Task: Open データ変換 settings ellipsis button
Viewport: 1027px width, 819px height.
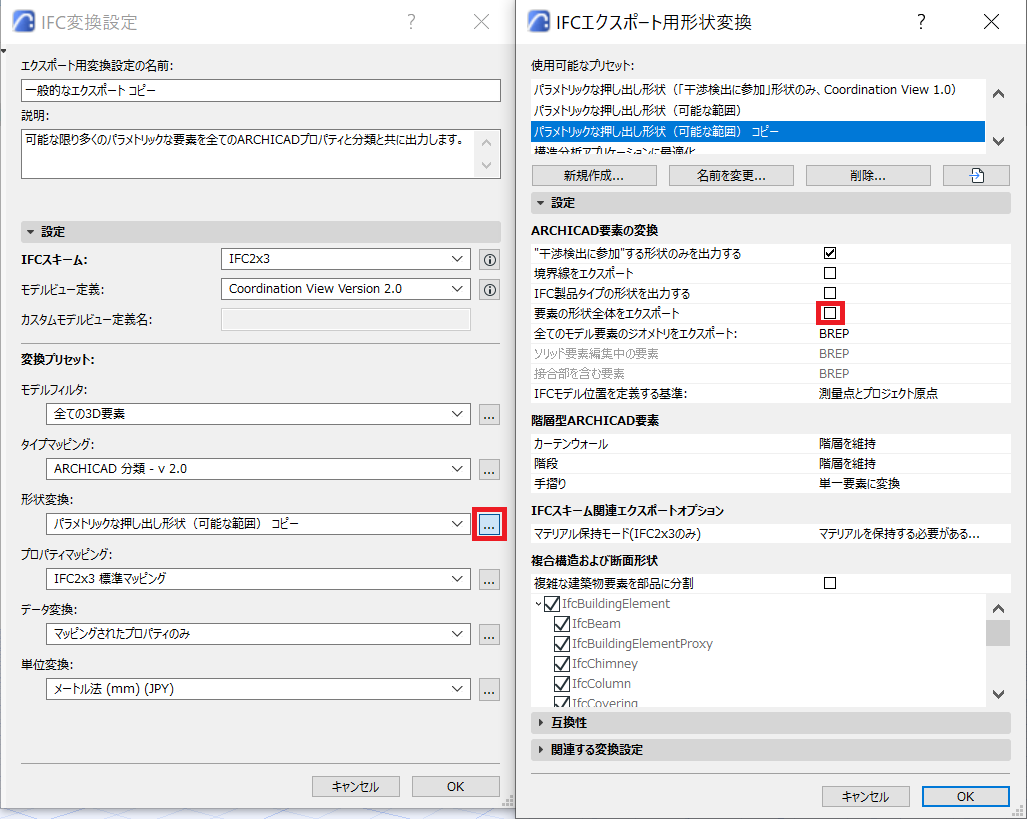Action: pos(489,635)
